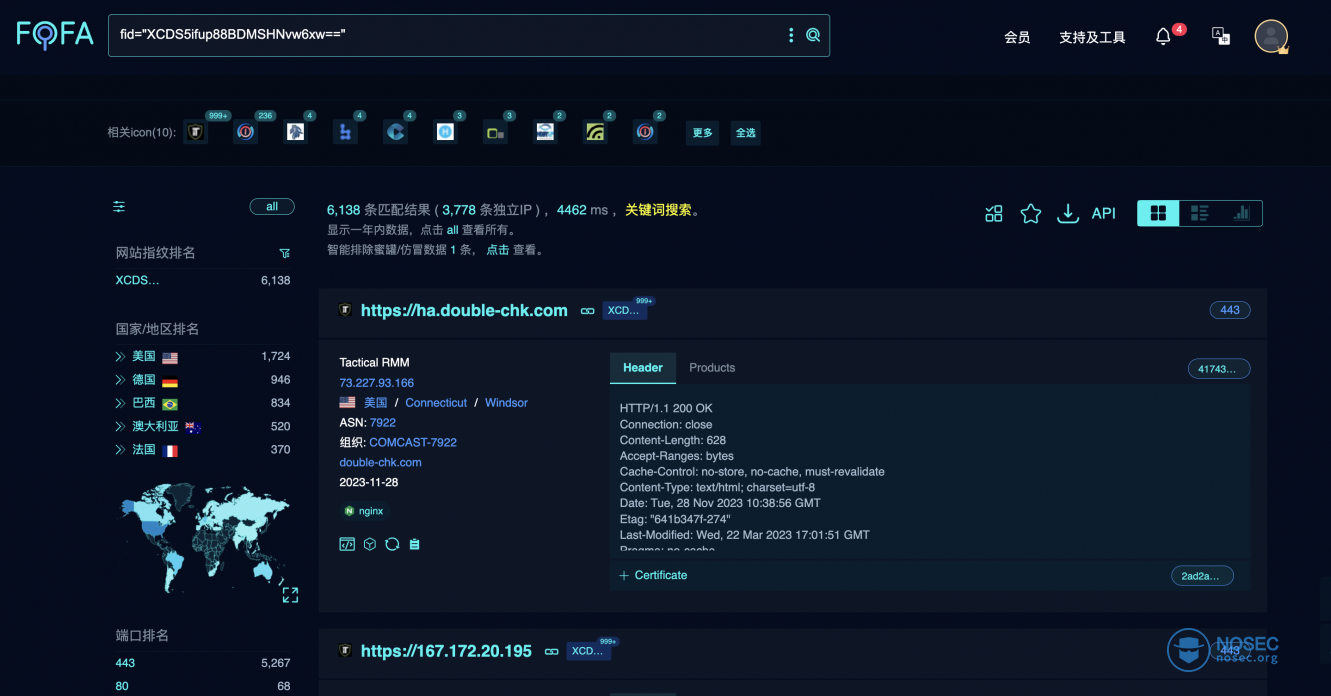Switch to grid card view
The width and height of the screenshot is (1331, 696).
pos(1159,213)
